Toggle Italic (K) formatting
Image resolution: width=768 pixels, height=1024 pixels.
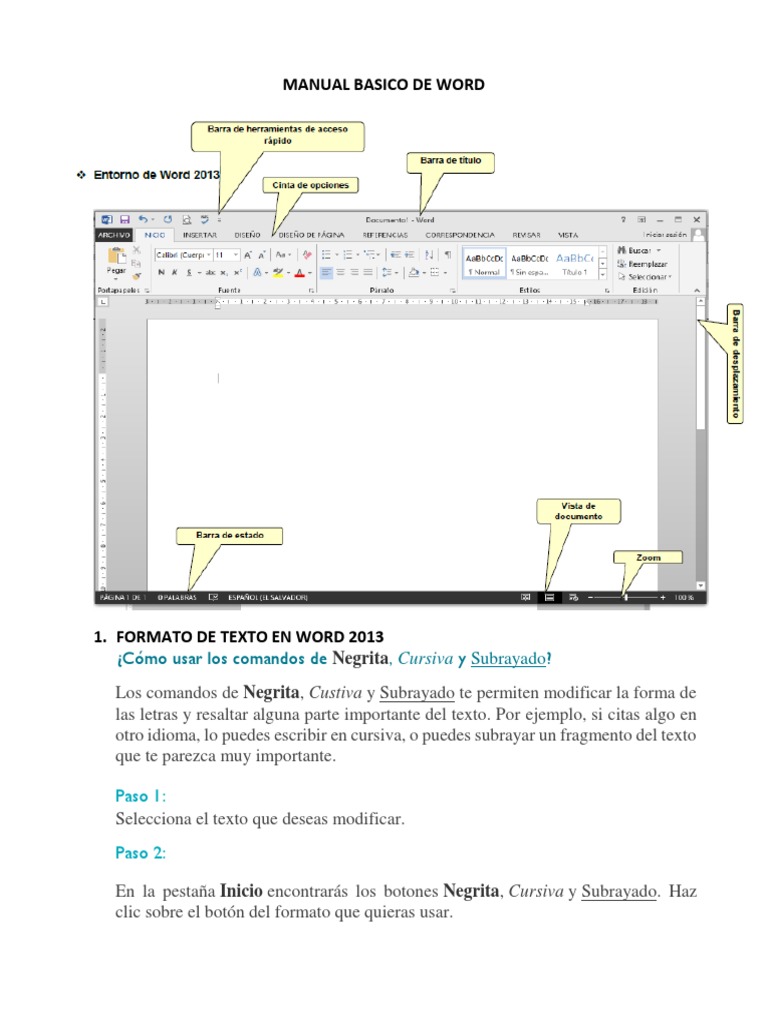(x=174, y=273)
